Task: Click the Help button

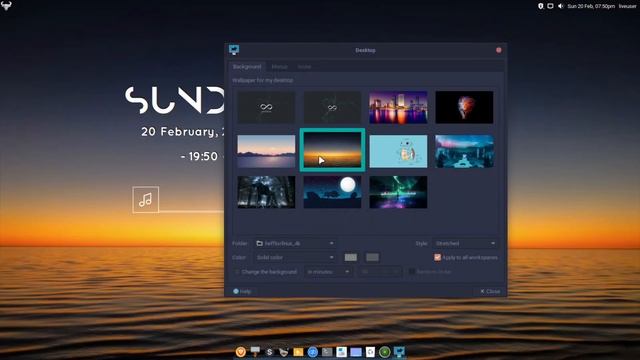Action: point(242,291)
